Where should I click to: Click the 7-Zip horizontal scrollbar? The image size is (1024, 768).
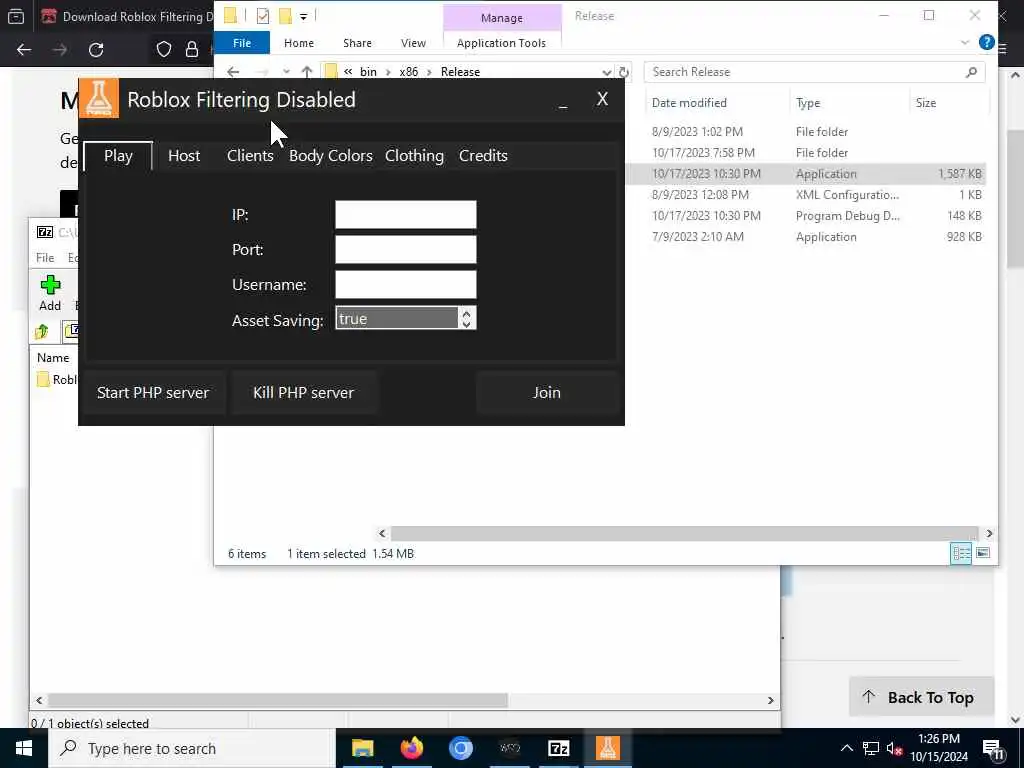point(278,700)
